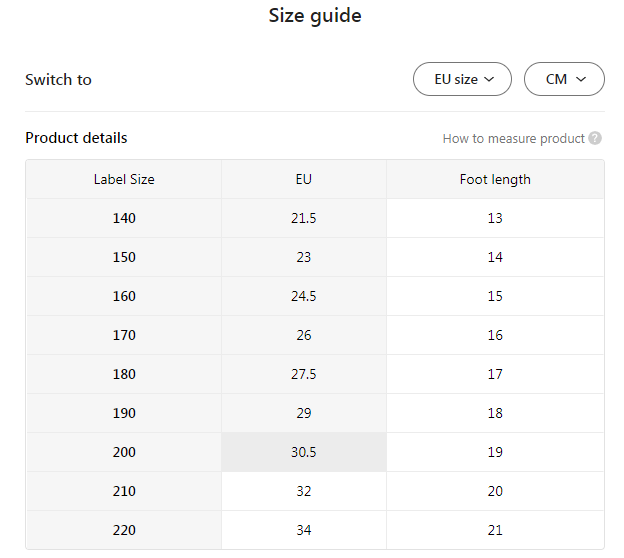Select the EU 34 cell

point(304,530)
